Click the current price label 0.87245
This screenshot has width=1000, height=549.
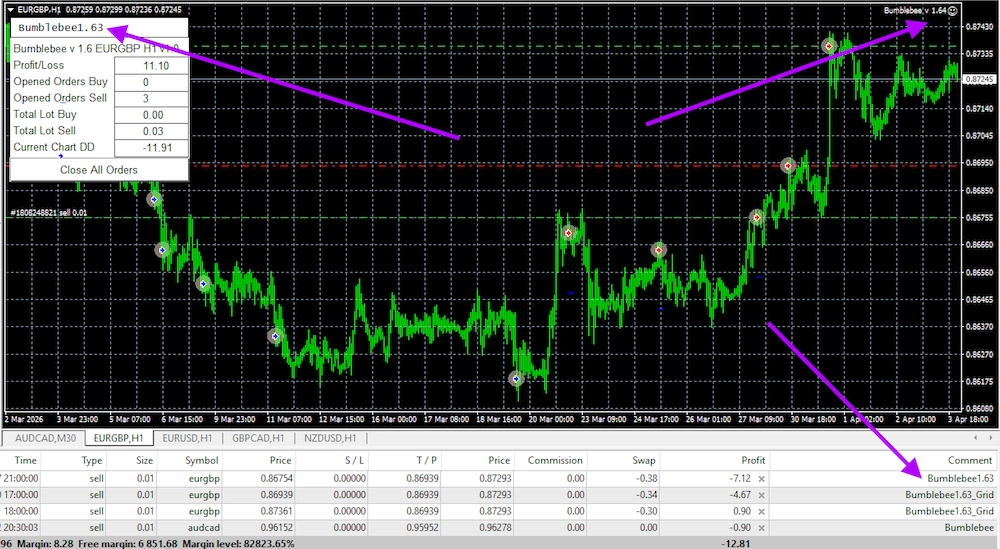979,80
